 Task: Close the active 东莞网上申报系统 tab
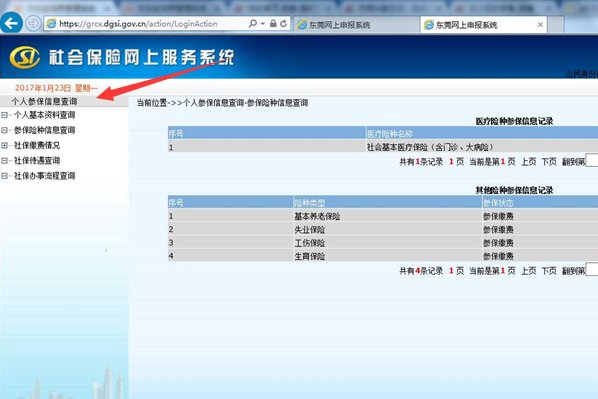[540, 25]
